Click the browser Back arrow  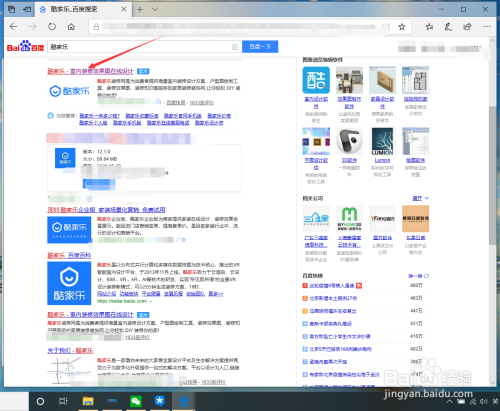pyautogui.click(x=13, y=27)
